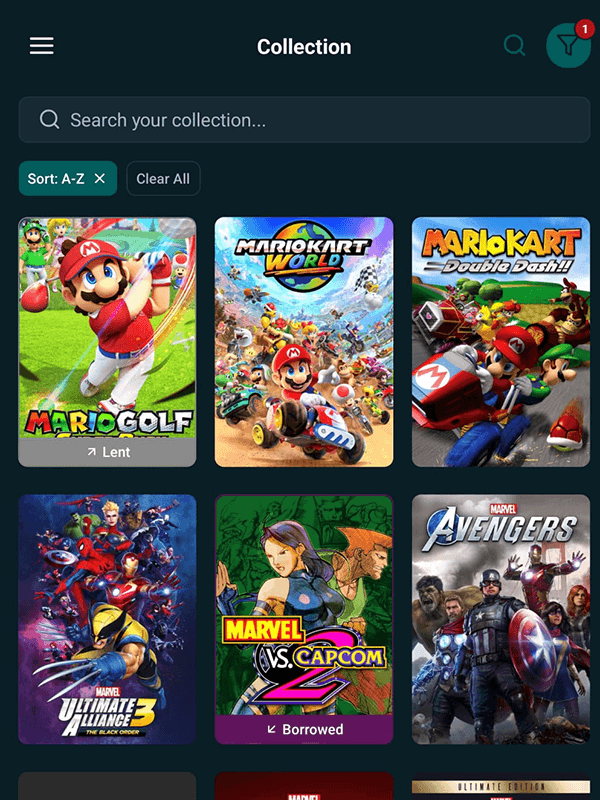The image size is (600, 800).
Task: Click the magnifier icon in search bar
Action: coord(49,120)
